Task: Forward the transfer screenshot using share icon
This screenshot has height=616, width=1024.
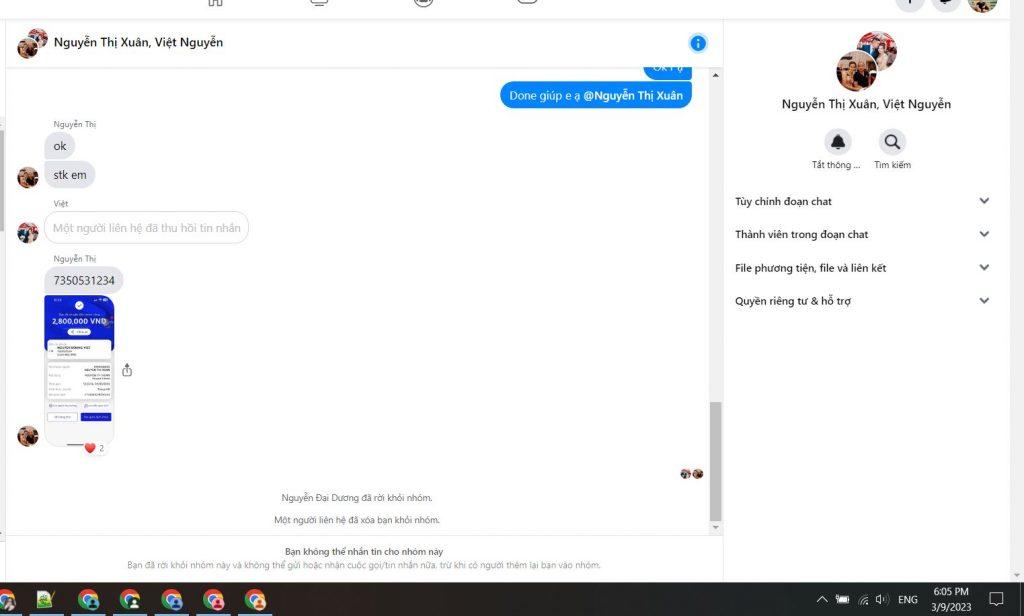Action: (x=127, y=370)
